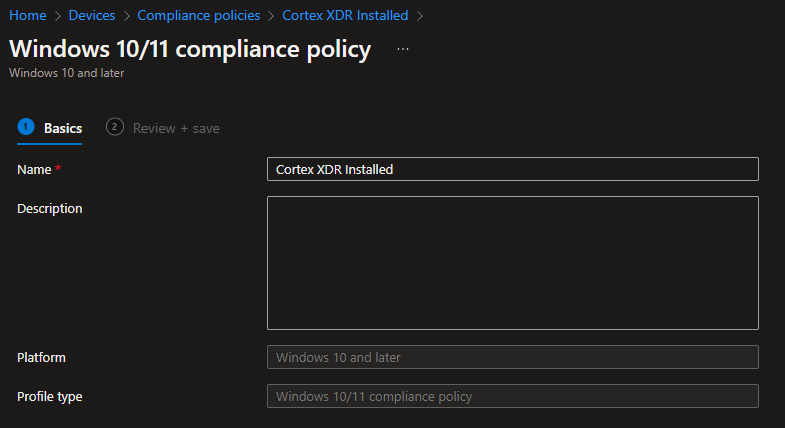Screen dimensions: 785x428
Task: Click the Name field label
Action: 34,170
